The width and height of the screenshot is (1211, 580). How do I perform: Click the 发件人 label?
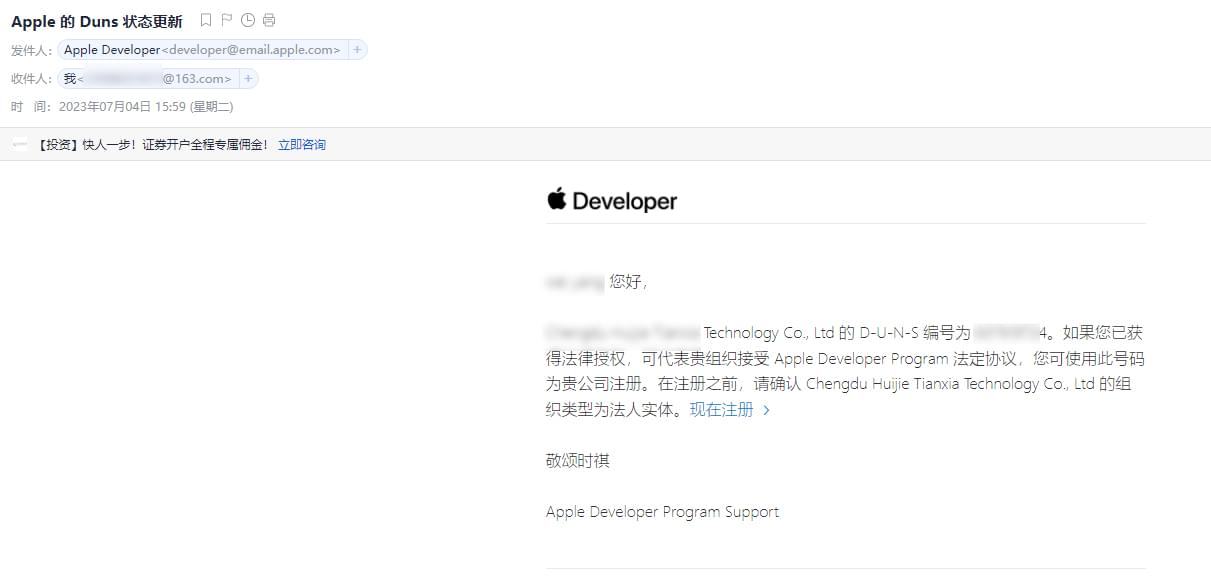pos(31,51)
